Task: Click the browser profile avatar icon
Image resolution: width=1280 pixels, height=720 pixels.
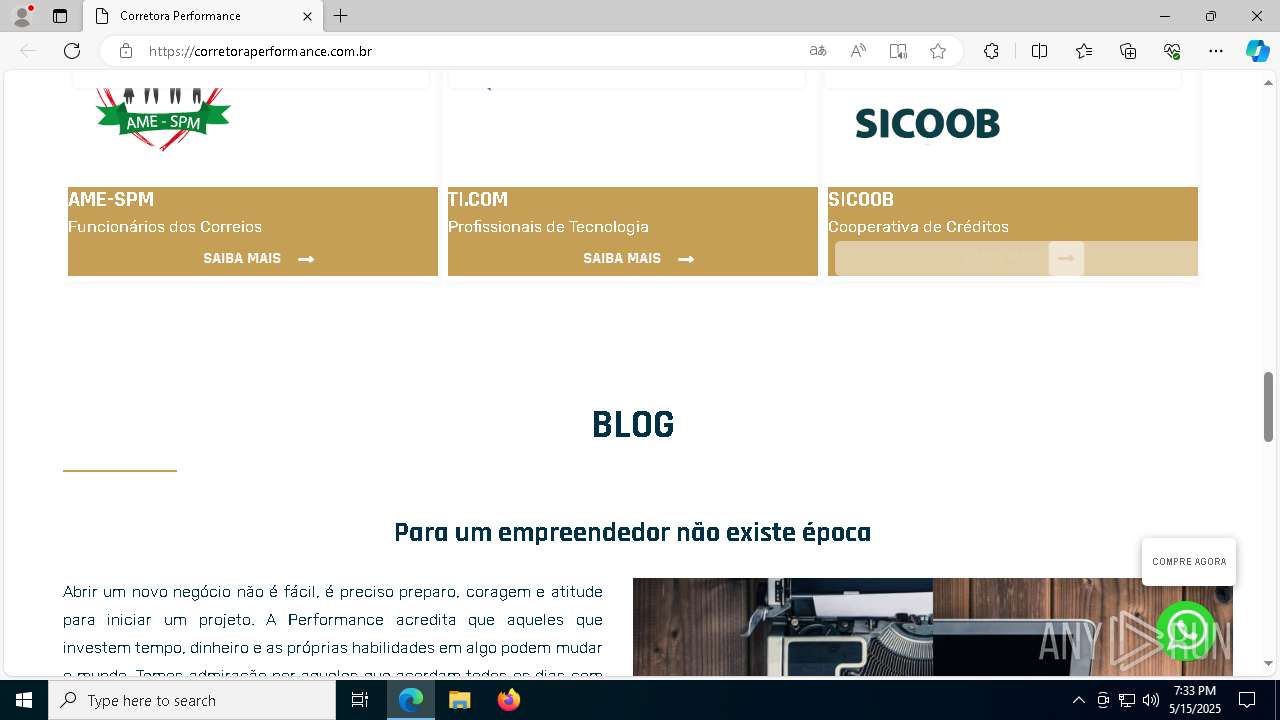Action: (x=22, y=16)
